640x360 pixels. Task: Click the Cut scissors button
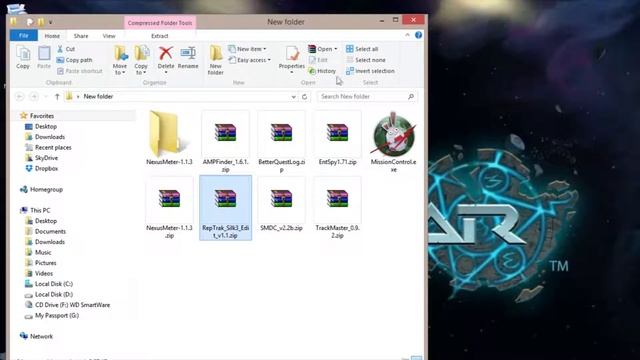(66, 49)
